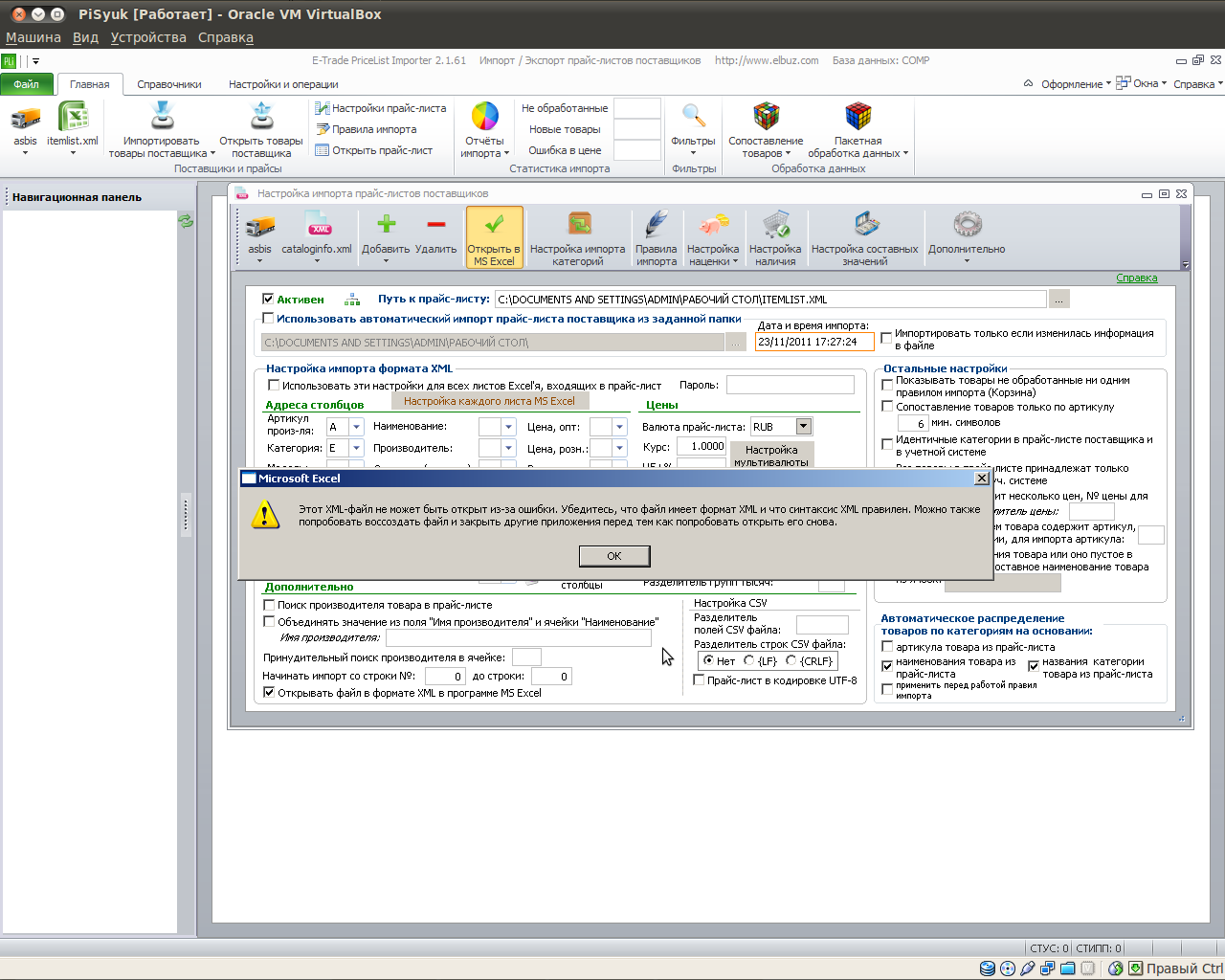
Task: Click the browse button next to the price list path
Action: pos(1058,300)
